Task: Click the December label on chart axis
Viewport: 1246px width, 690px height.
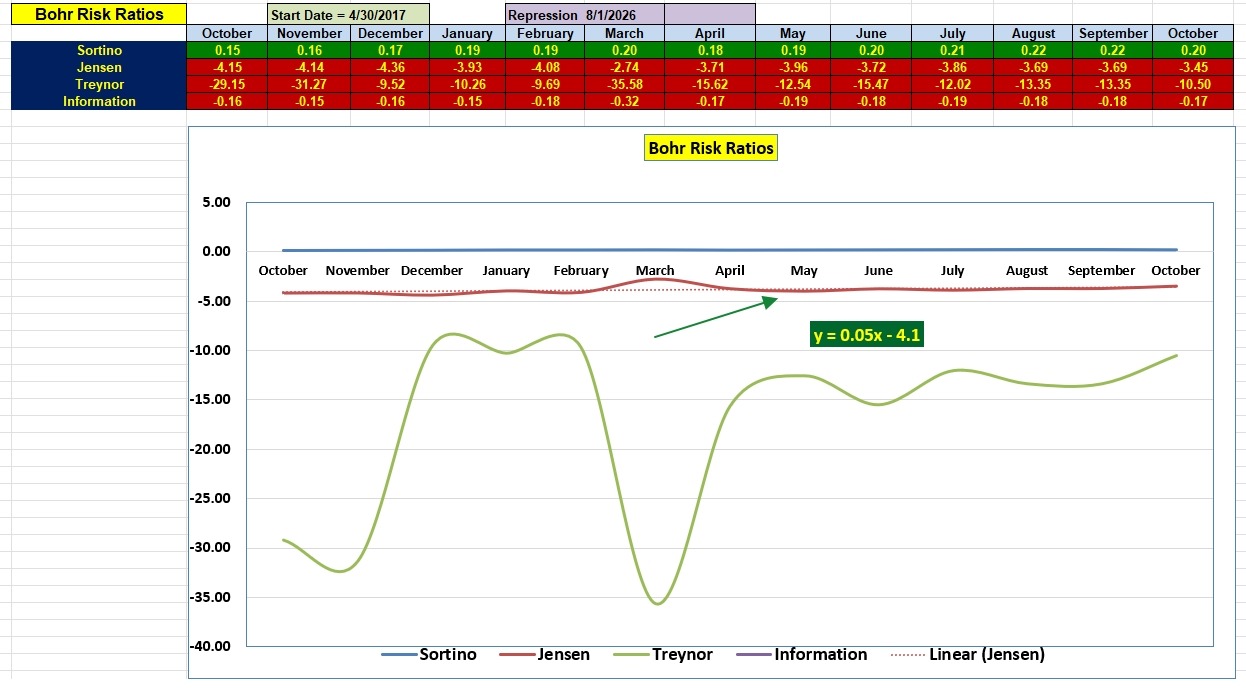Action: click(x=432, y=270)
